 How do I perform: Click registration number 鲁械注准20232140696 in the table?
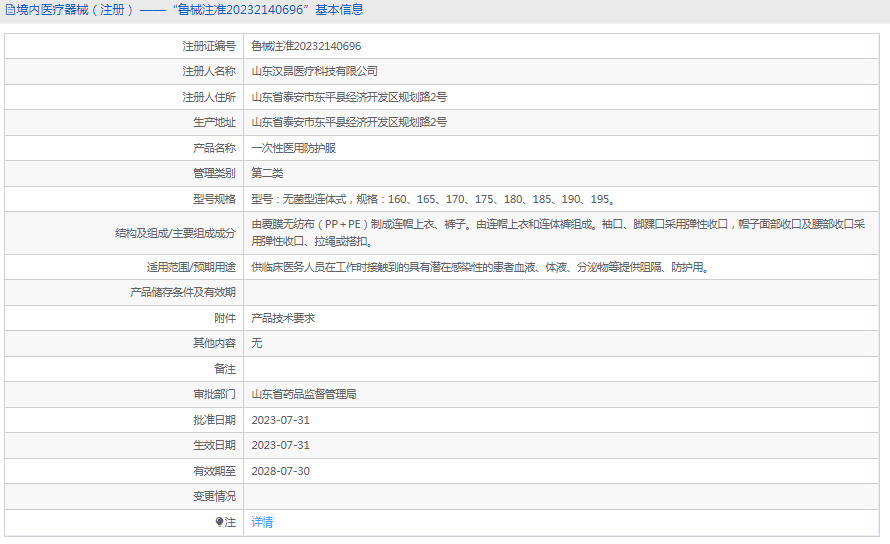point(306,46)
